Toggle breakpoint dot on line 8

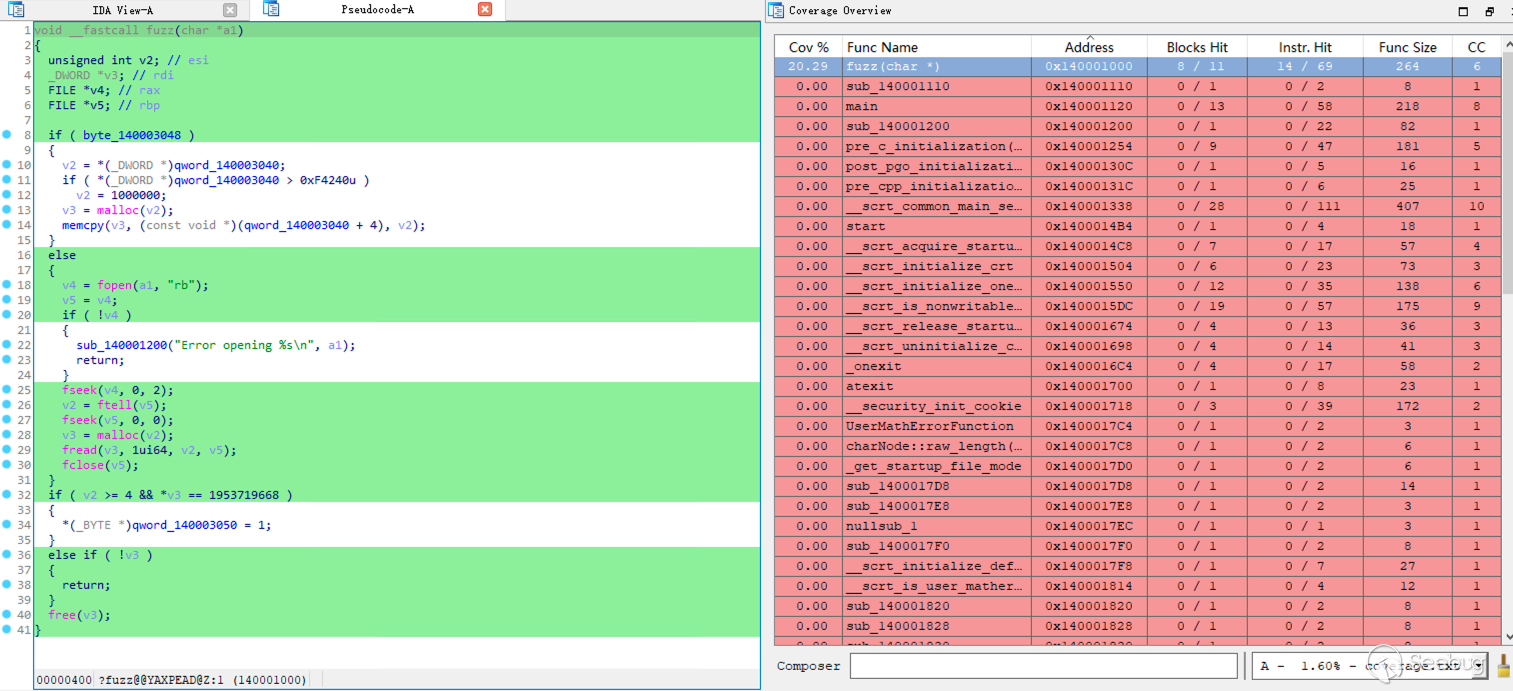tap(7, 135)
